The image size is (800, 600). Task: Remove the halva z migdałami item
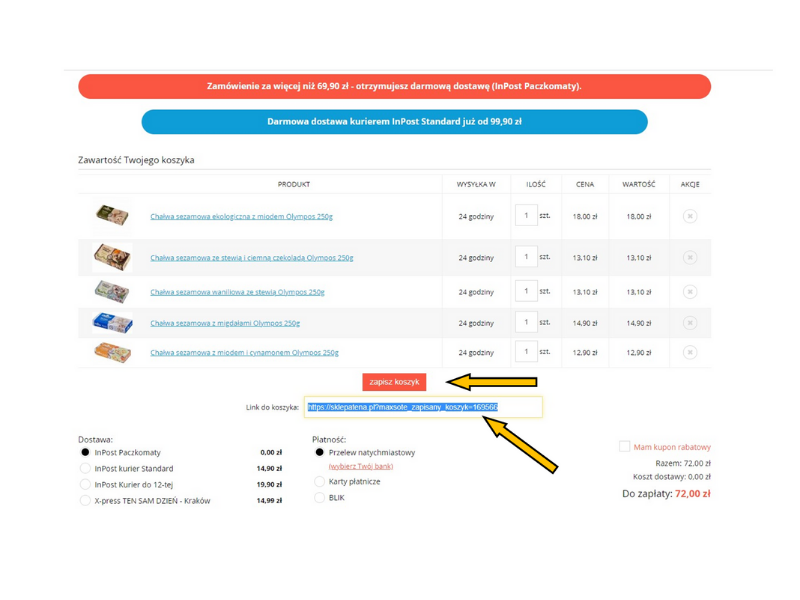(689, 322)
